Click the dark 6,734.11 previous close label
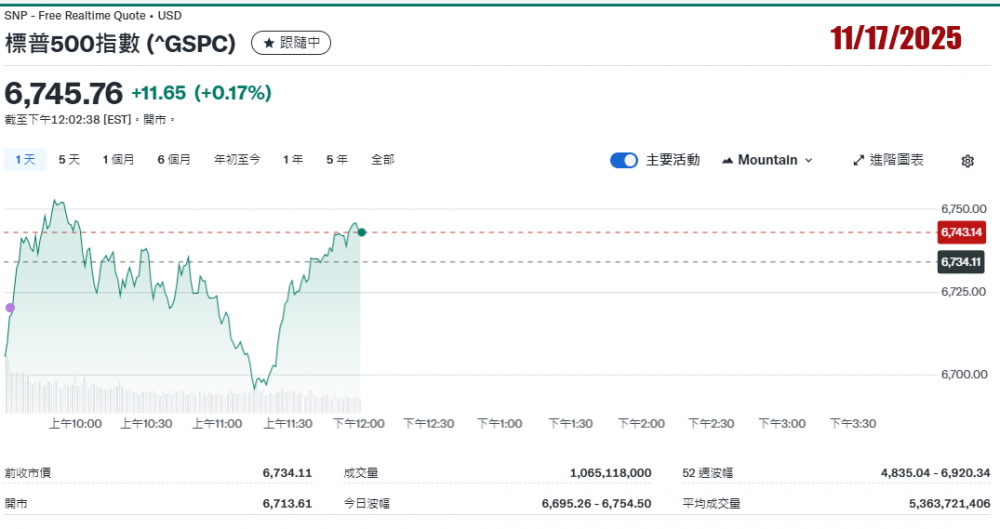Screen dimensions: 1000x529 [x=961, y=262]
